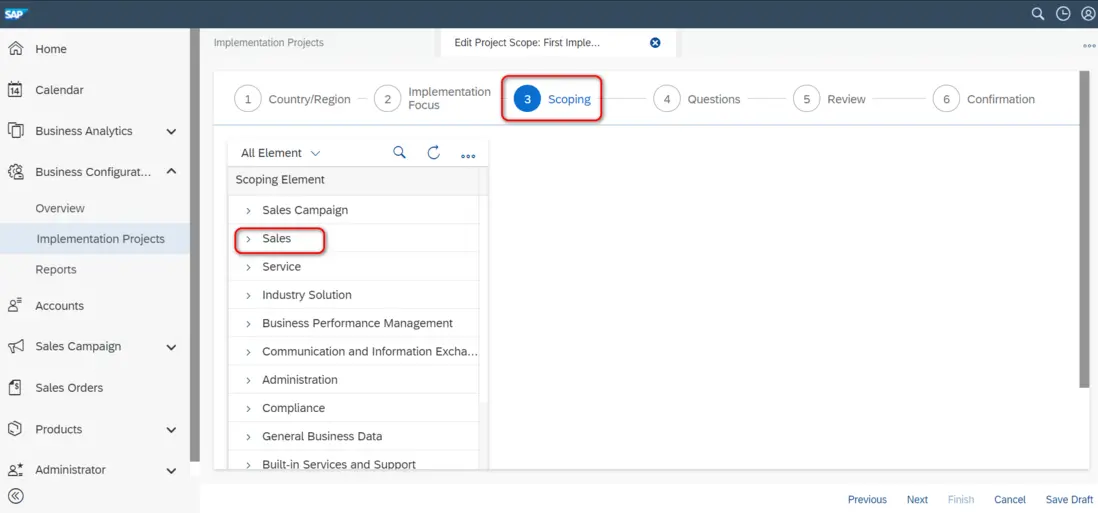Expand the Sales scoping element
This screenshot has width=1098, height=513.
pyautogui.click(x=248, y=239)
